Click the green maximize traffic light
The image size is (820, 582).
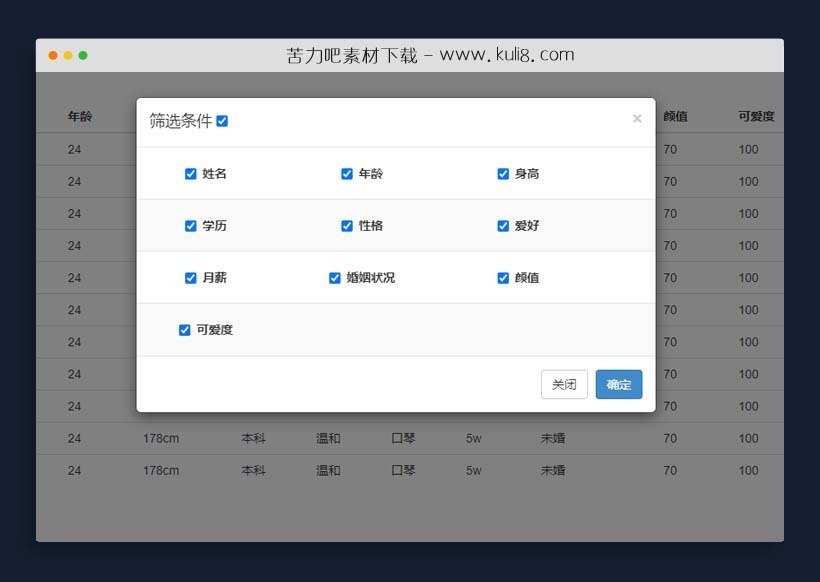tap(82, 56)
